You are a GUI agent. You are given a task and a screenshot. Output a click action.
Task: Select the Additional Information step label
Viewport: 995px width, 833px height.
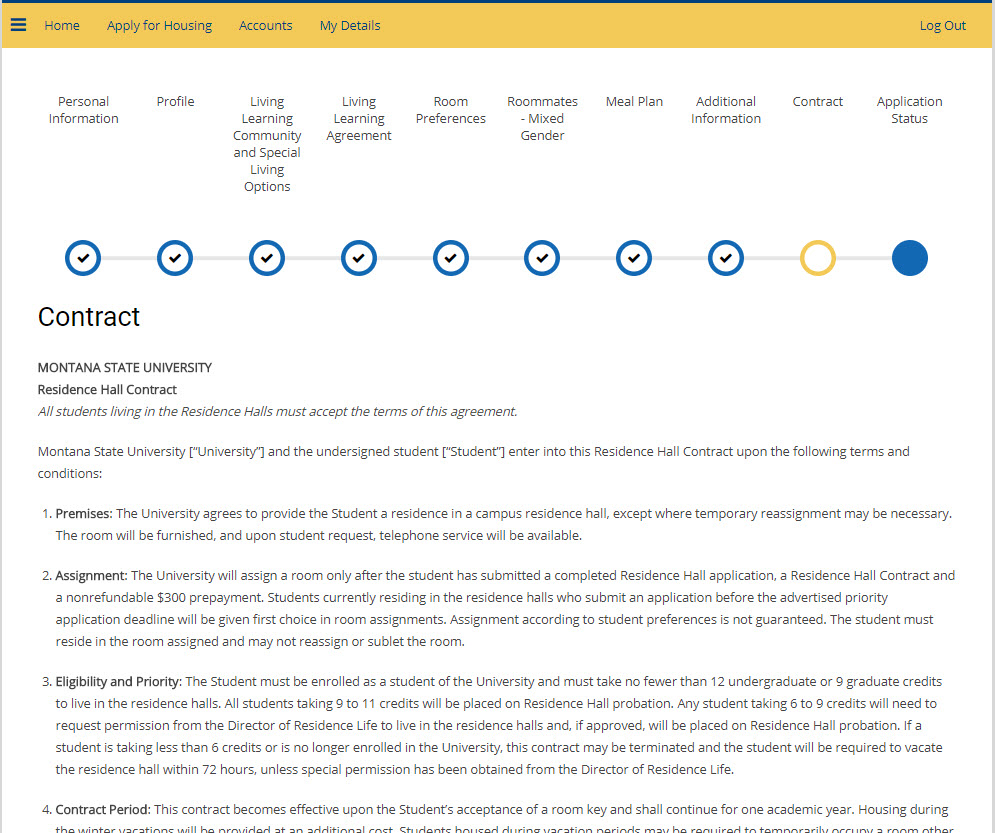[726, 110]
